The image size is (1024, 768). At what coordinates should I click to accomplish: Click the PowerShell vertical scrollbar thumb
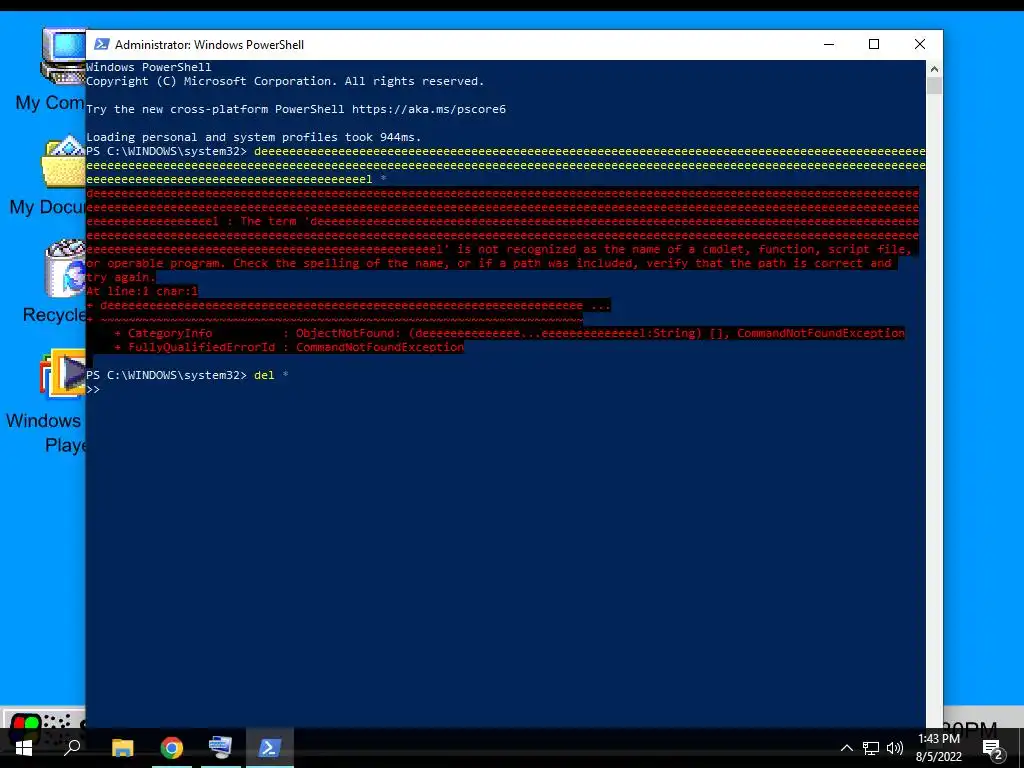(x=934, y=86)
